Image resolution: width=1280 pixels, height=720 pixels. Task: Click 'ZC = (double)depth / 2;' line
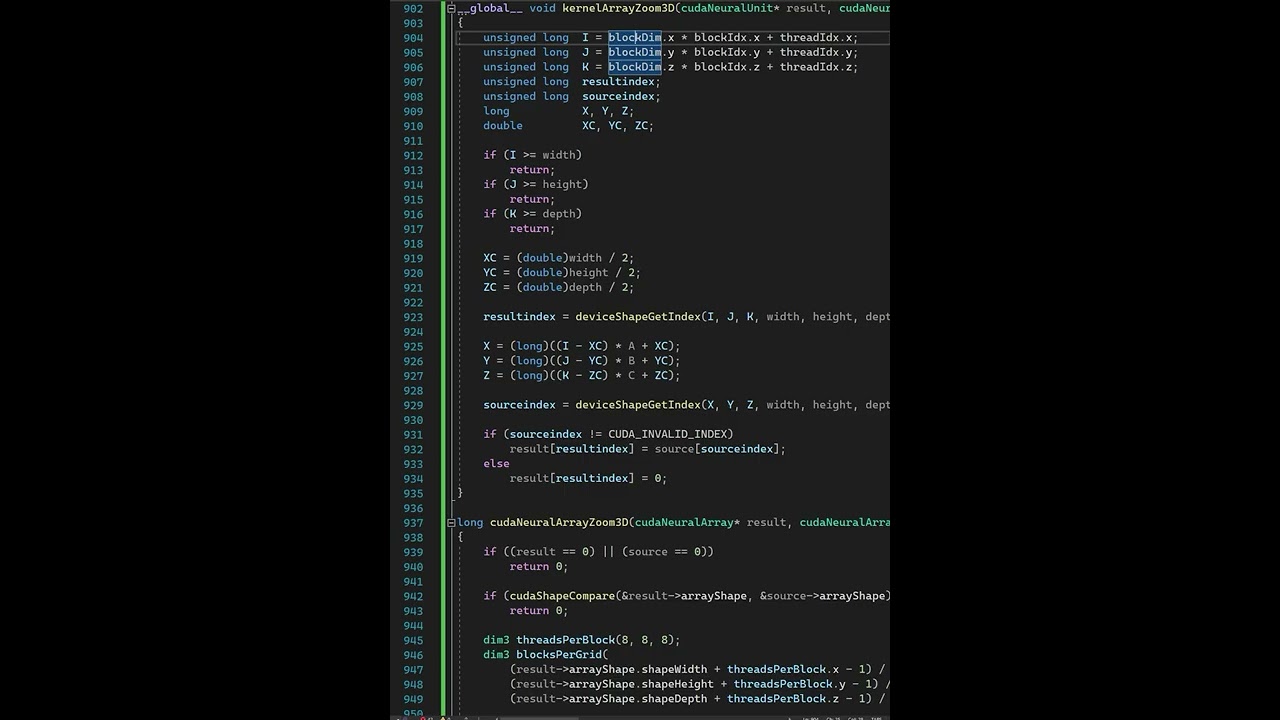(x=558, y=287)
